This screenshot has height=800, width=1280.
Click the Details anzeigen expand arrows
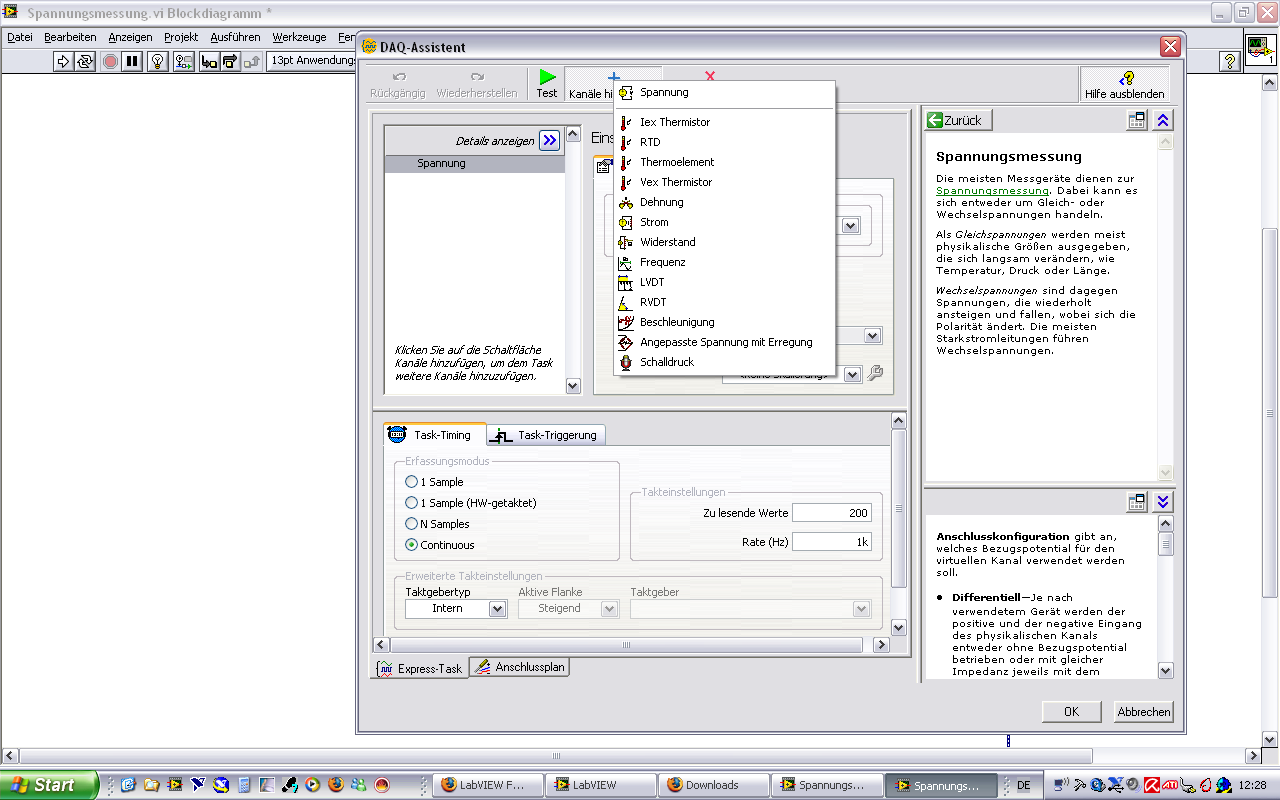tap(549, 141)
